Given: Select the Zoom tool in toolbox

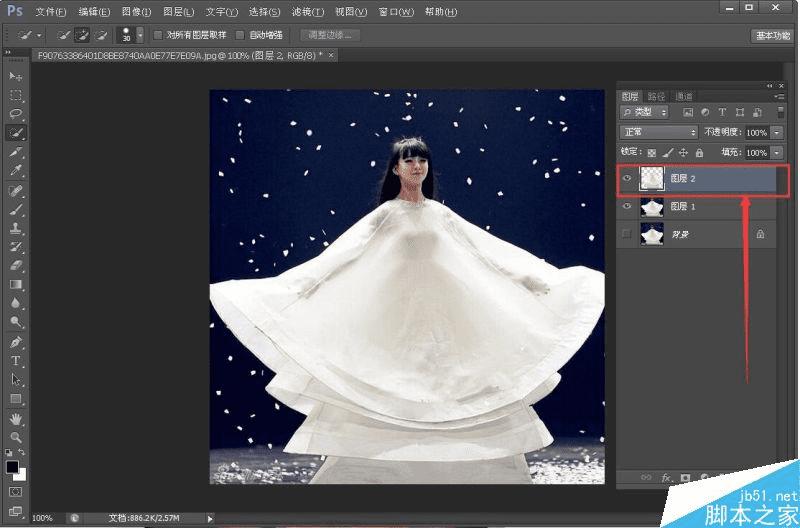Looking at the screenshot, I should (16, 438).
